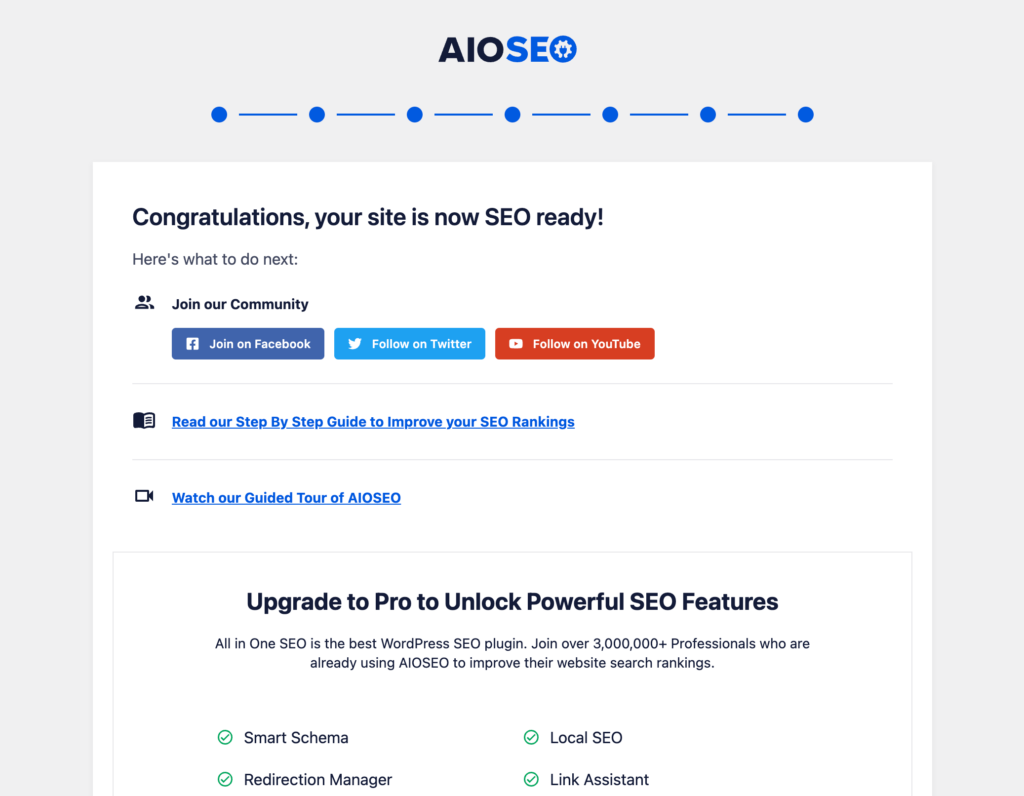
Task: Select the last step dot in progress bar
Action: point(805,114)
